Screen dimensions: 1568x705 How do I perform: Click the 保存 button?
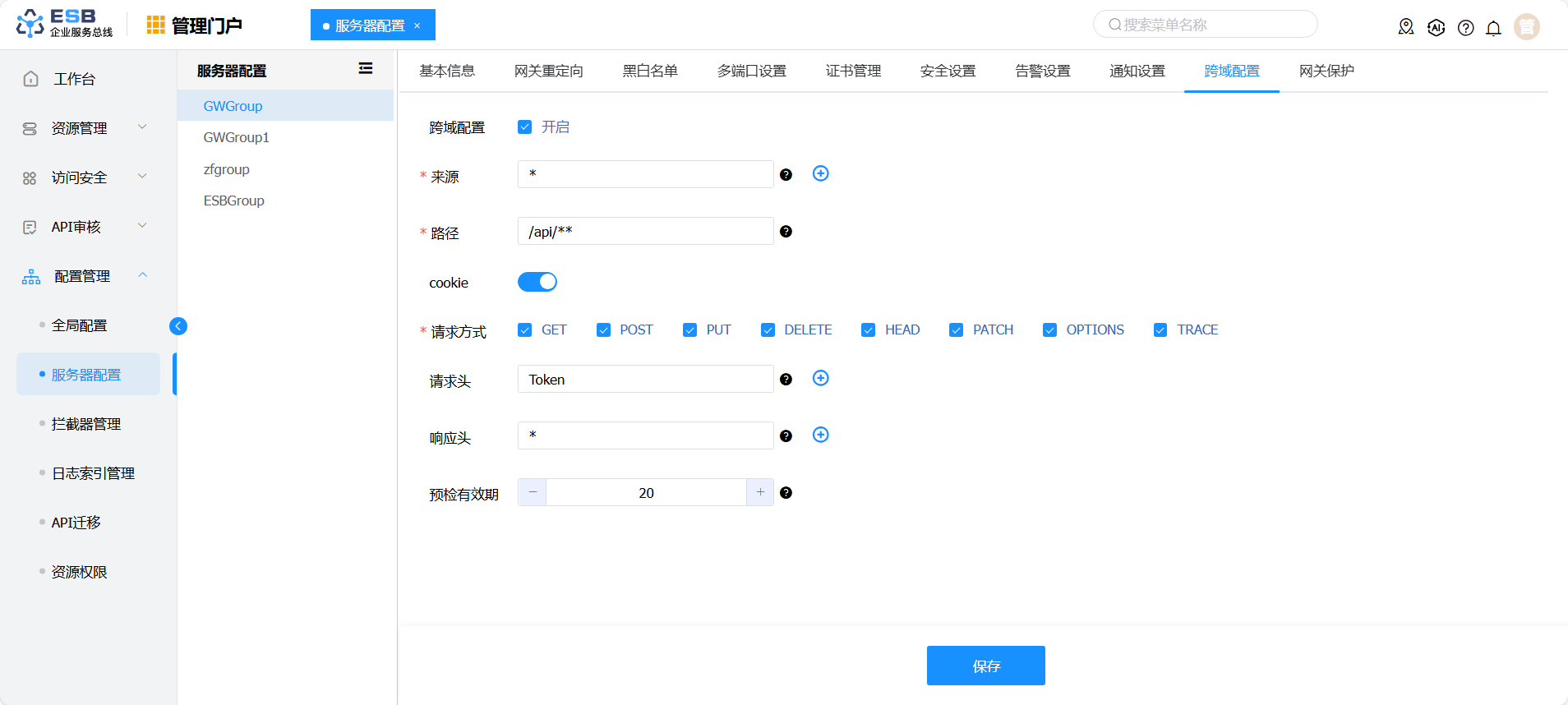click(985, 666)
